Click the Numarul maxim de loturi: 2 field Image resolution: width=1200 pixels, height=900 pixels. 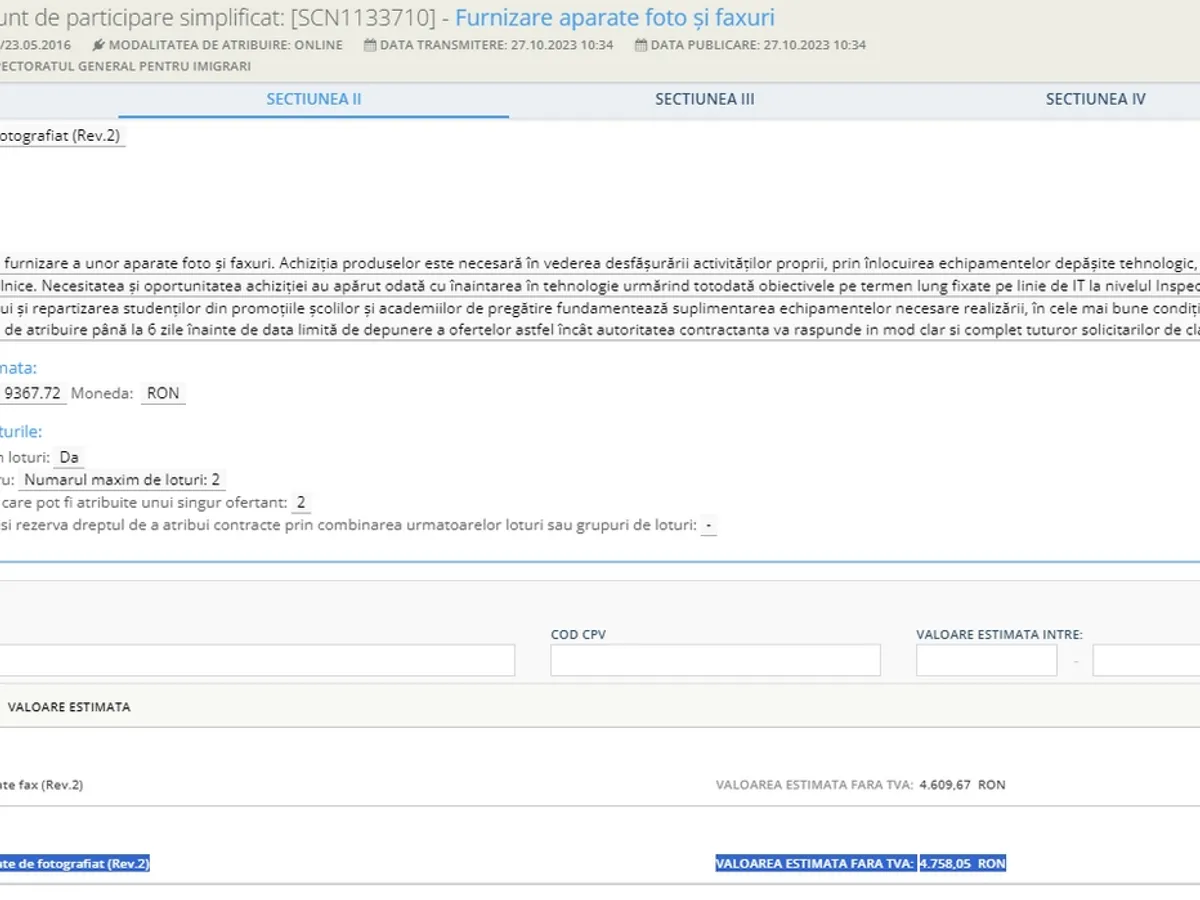click(x=122, y=480)
